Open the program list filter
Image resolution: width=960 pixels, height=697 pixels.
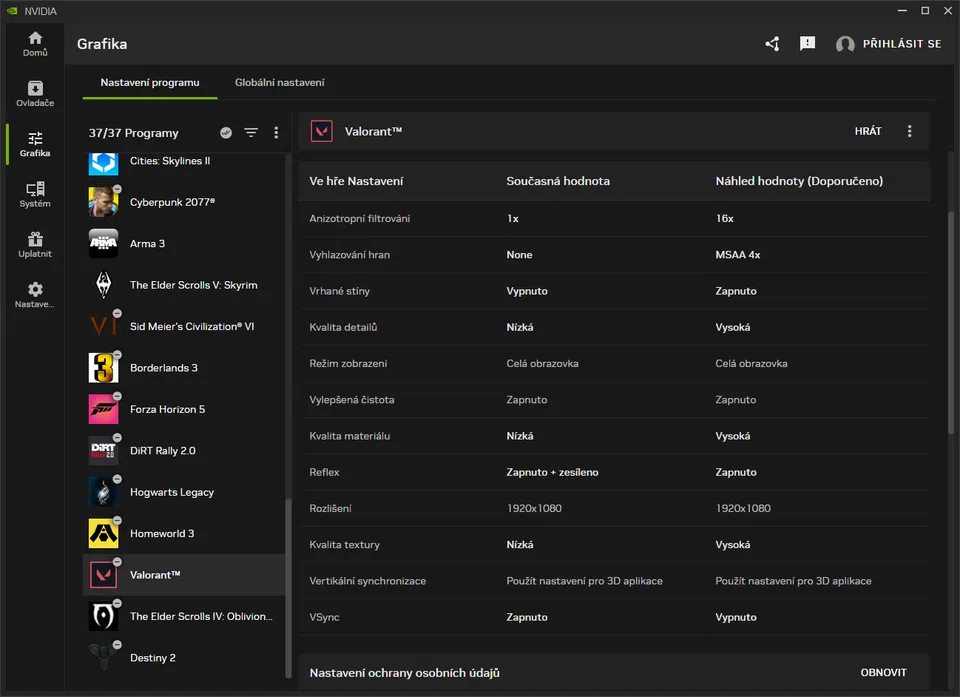pyautogui.click(x=251, y=133)
